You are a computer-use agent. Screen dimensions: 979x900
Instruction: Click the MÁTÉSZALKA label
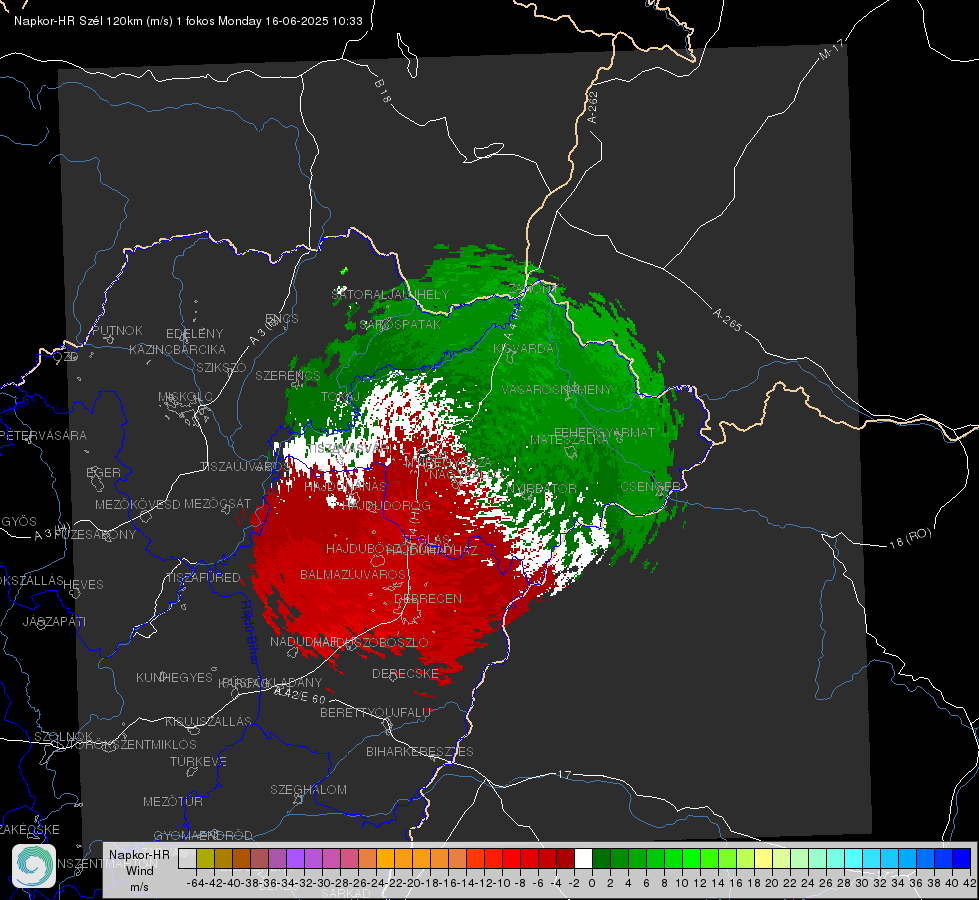pyautogui.click(x=569, y=439)
